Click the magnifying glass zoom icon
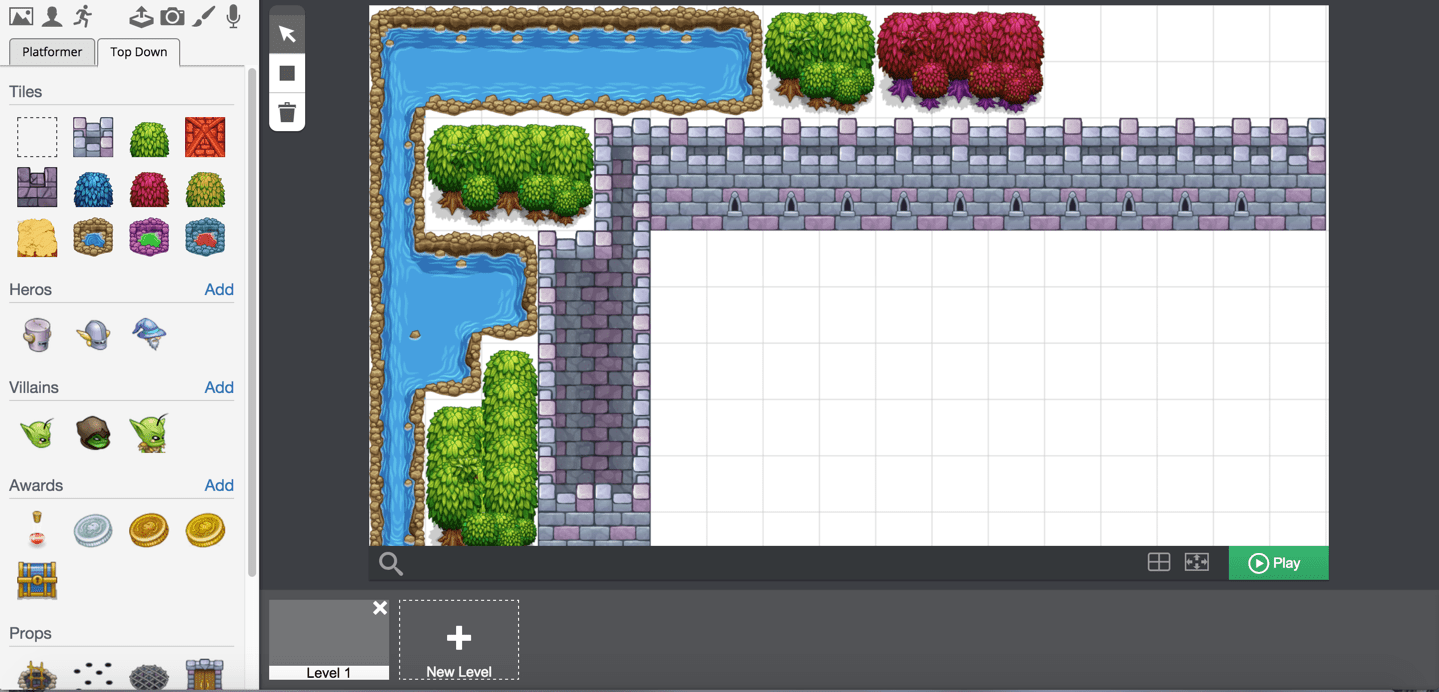This screenshot has height=692, width=1439. [391, 564]
